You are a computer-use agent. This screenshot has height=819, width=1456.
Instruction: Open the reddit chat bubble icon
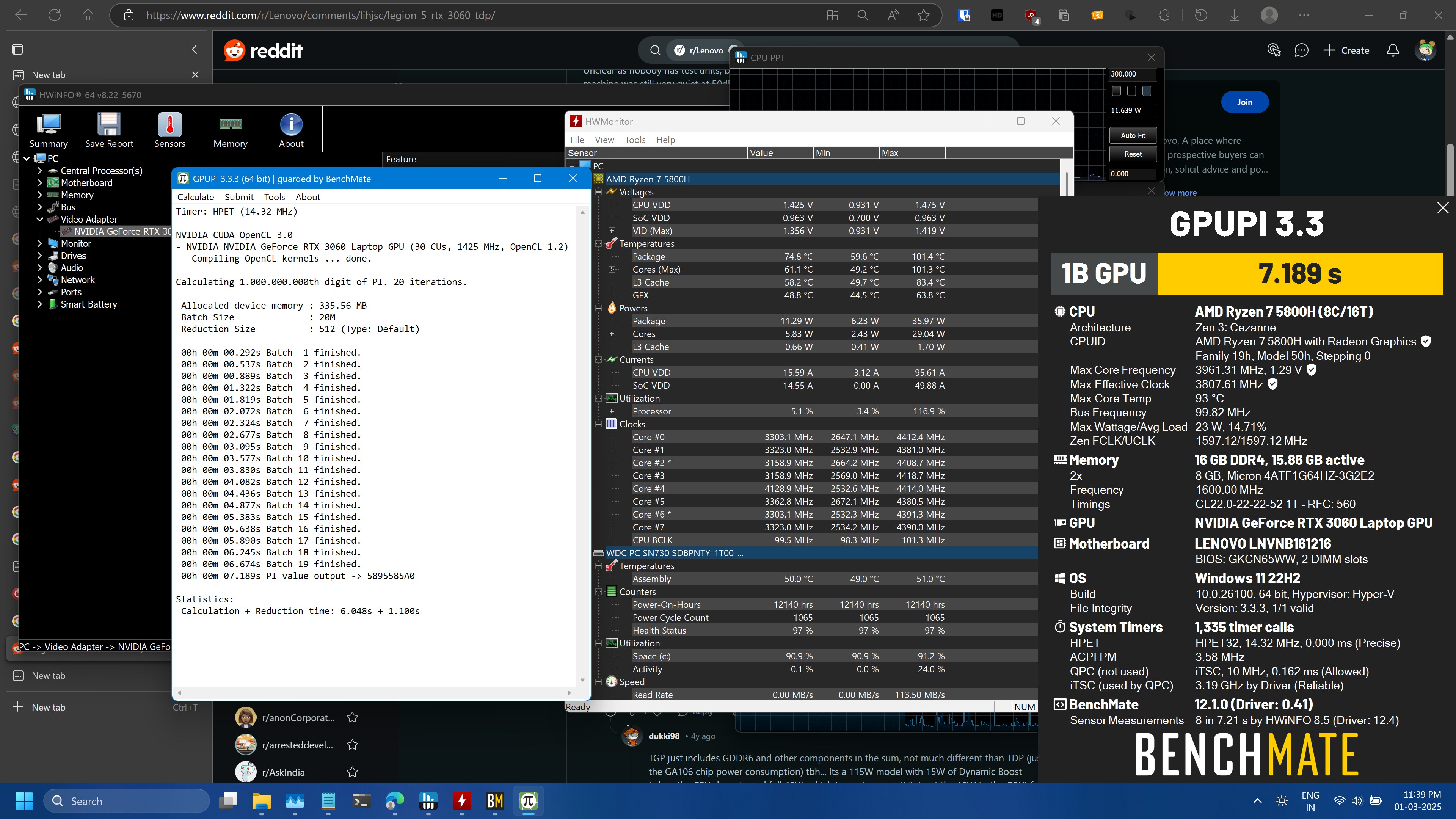(1301, 50)
